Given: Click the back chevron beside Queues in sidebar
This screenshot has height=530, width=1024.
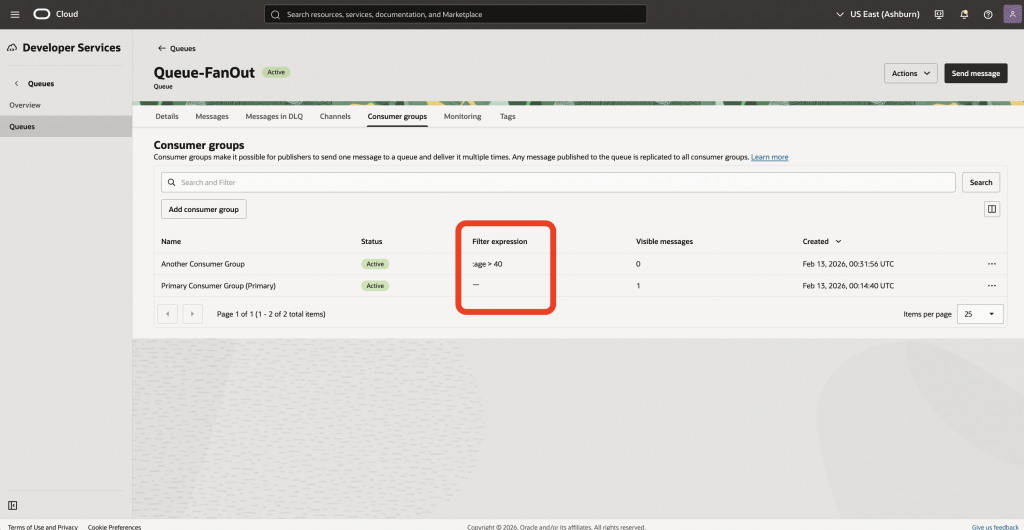Looking at the screenshot, I should 16,84.
